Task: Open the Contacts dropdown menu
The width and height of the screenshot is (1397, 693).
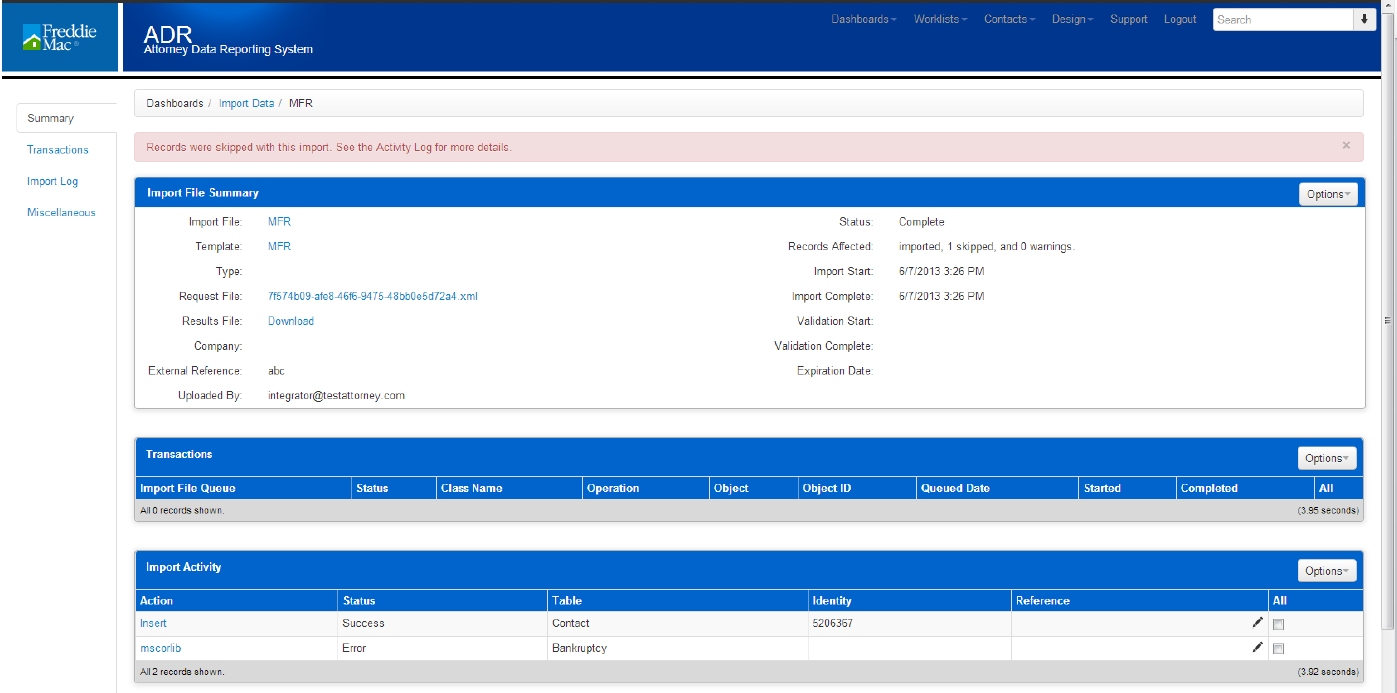Action: [1009, 19]
